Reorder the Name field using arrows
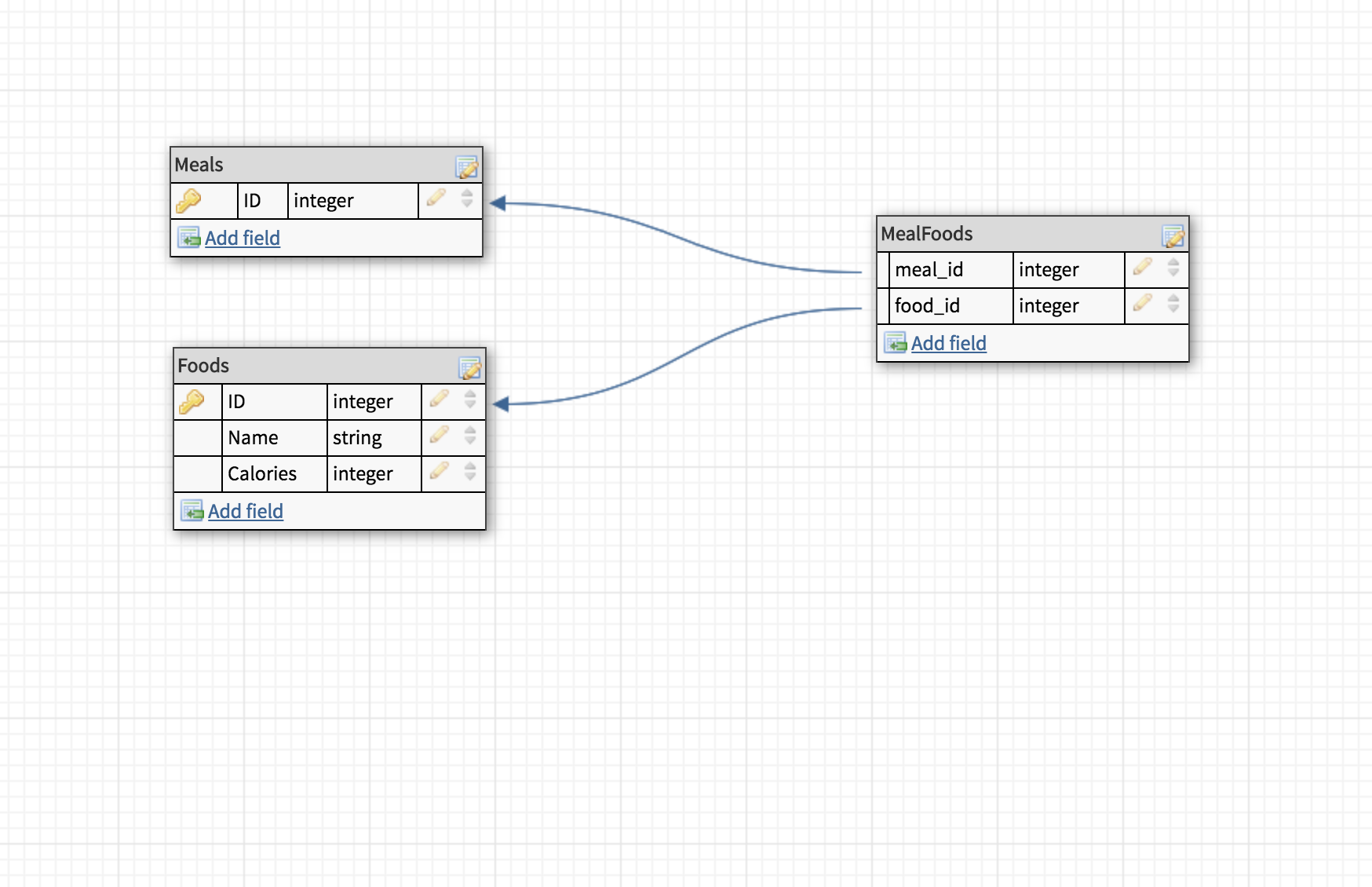The height and width of the screenshot is (887, 1372). (x=470, y=435)
